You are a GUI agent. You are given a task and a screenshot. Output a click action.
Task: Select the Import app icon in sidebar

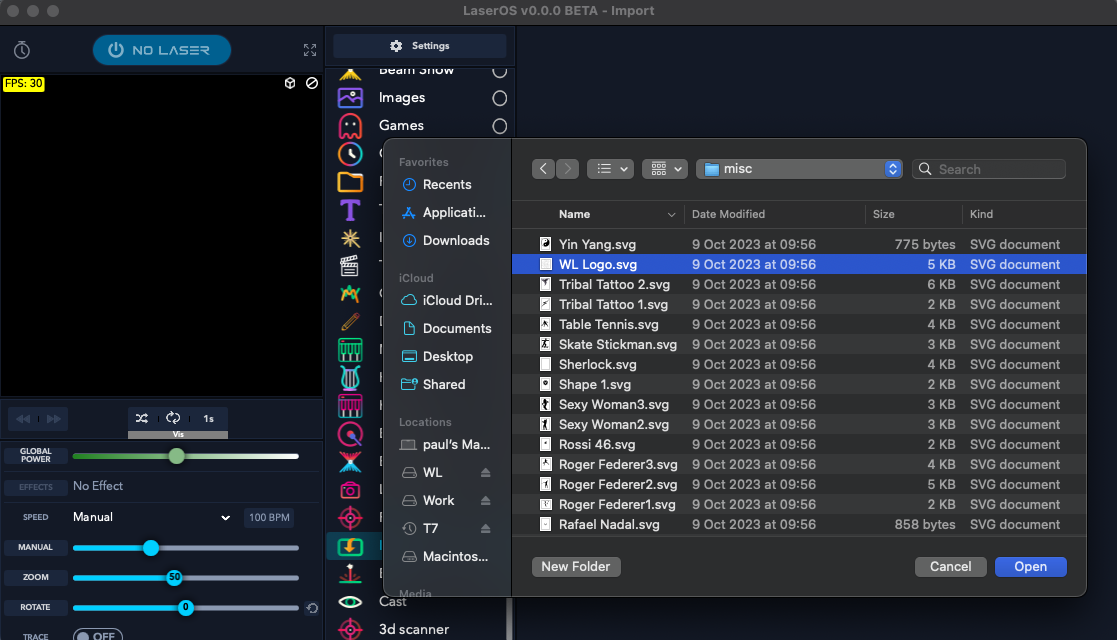click(x=350, y=546)
